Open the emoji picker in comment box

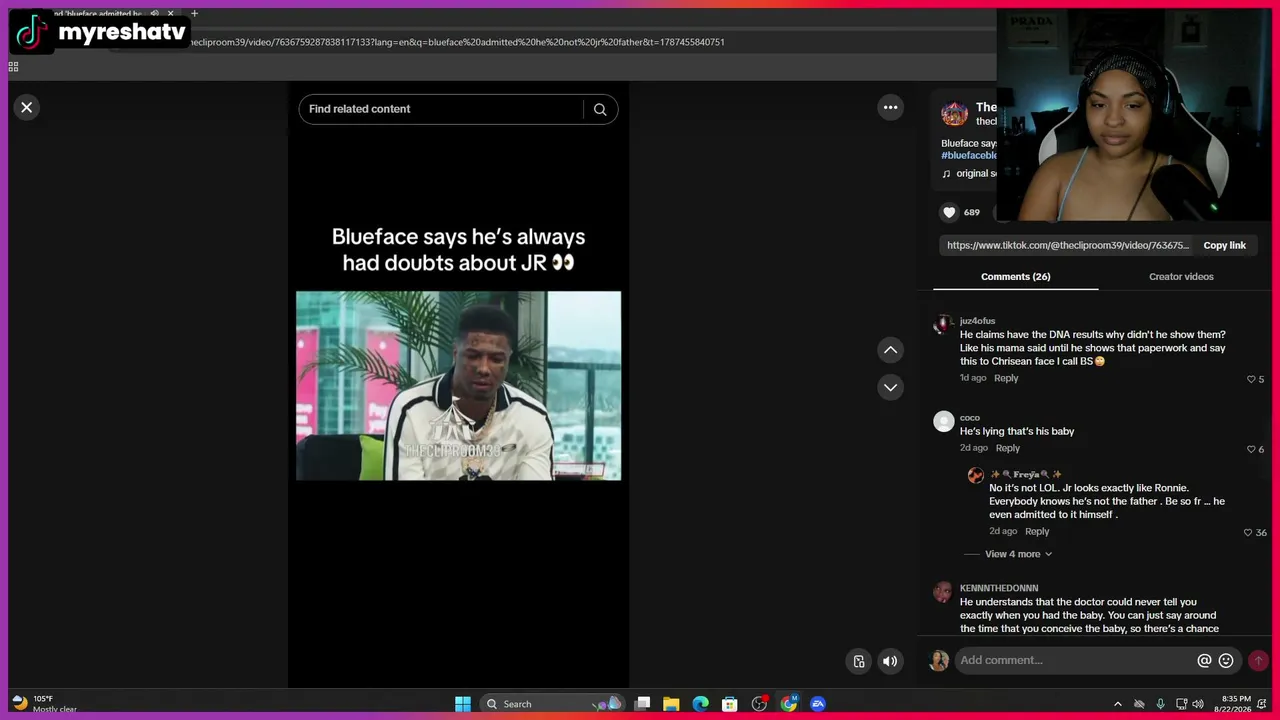click(x=1226, y=661)
